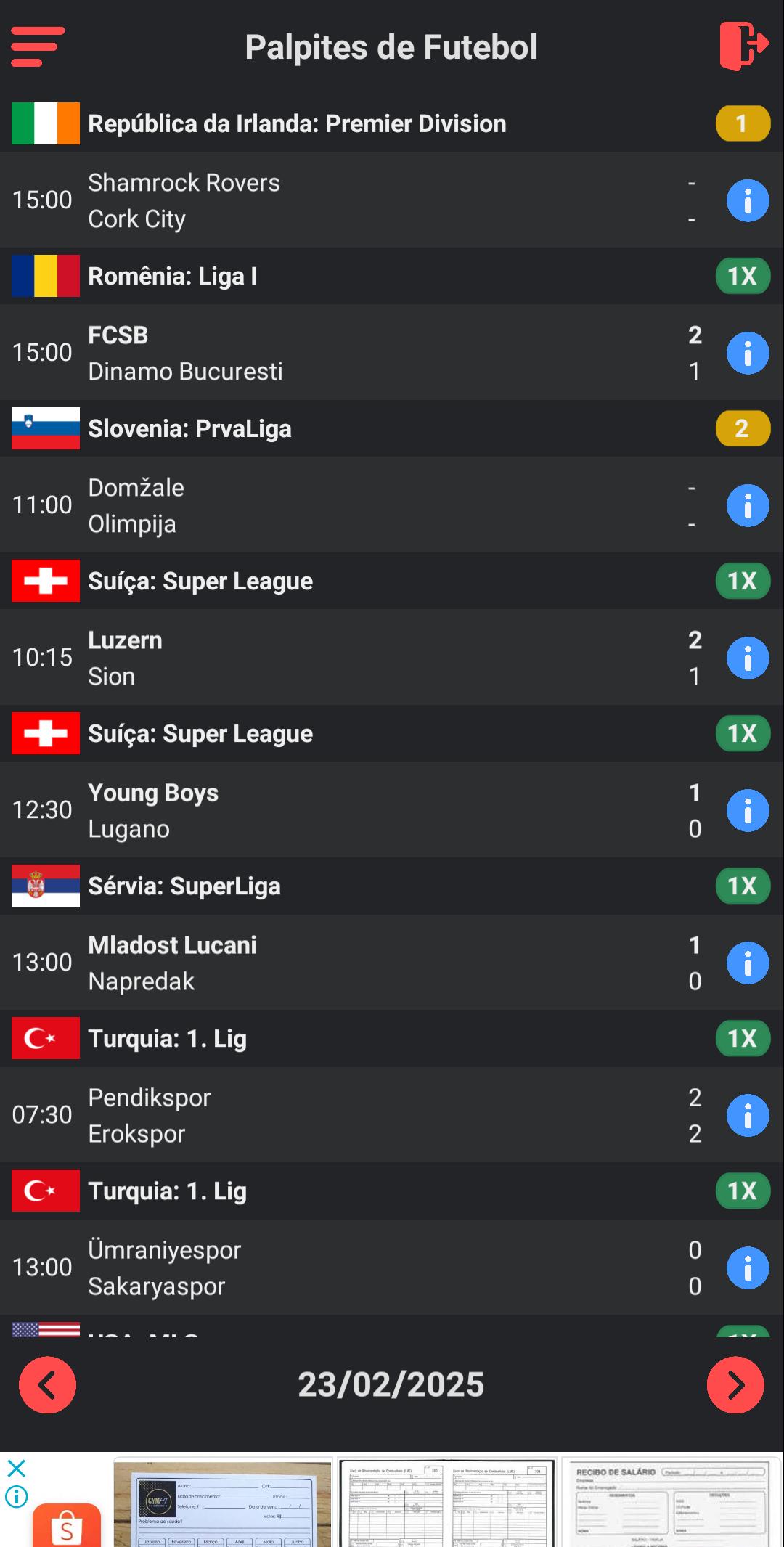Tap the 1X tip badge for Romênia Liga I

point(742,277)
